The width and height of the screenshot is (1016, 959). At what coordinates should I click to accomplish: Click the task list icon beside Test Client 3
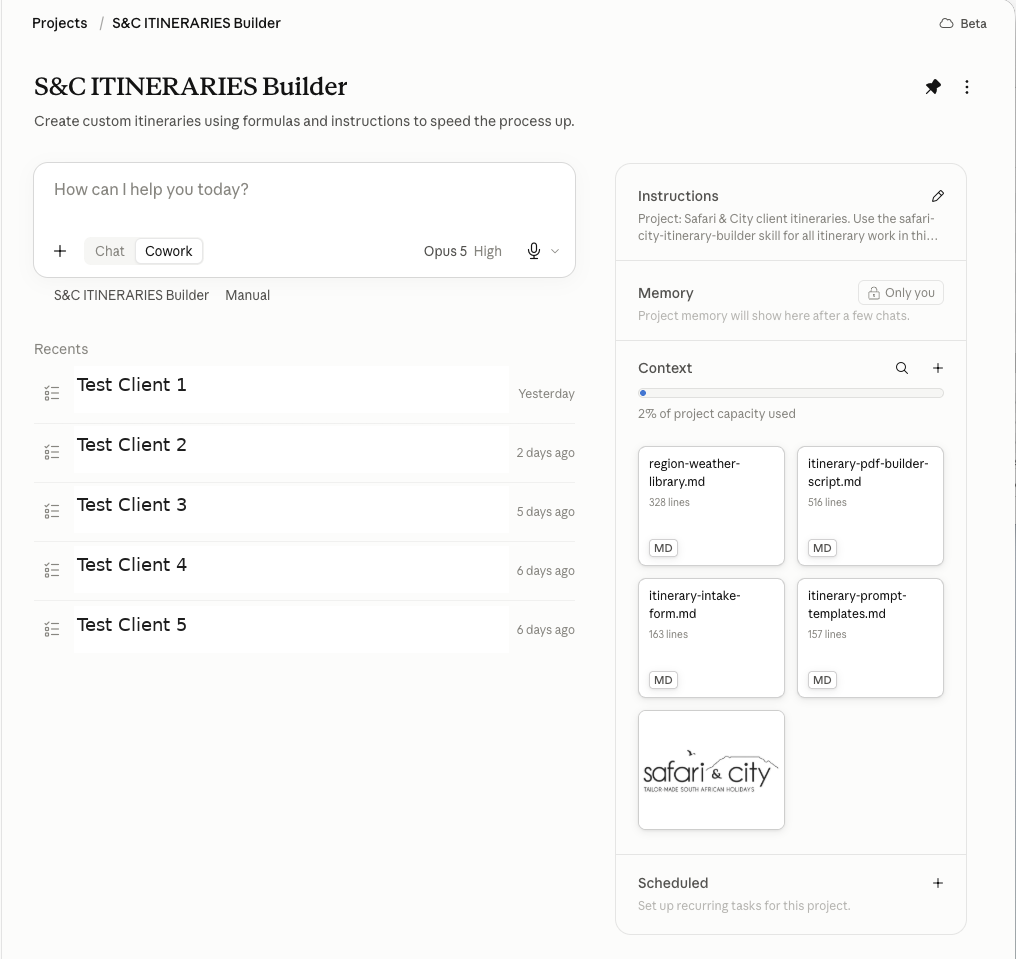click(x=52, y=511)
